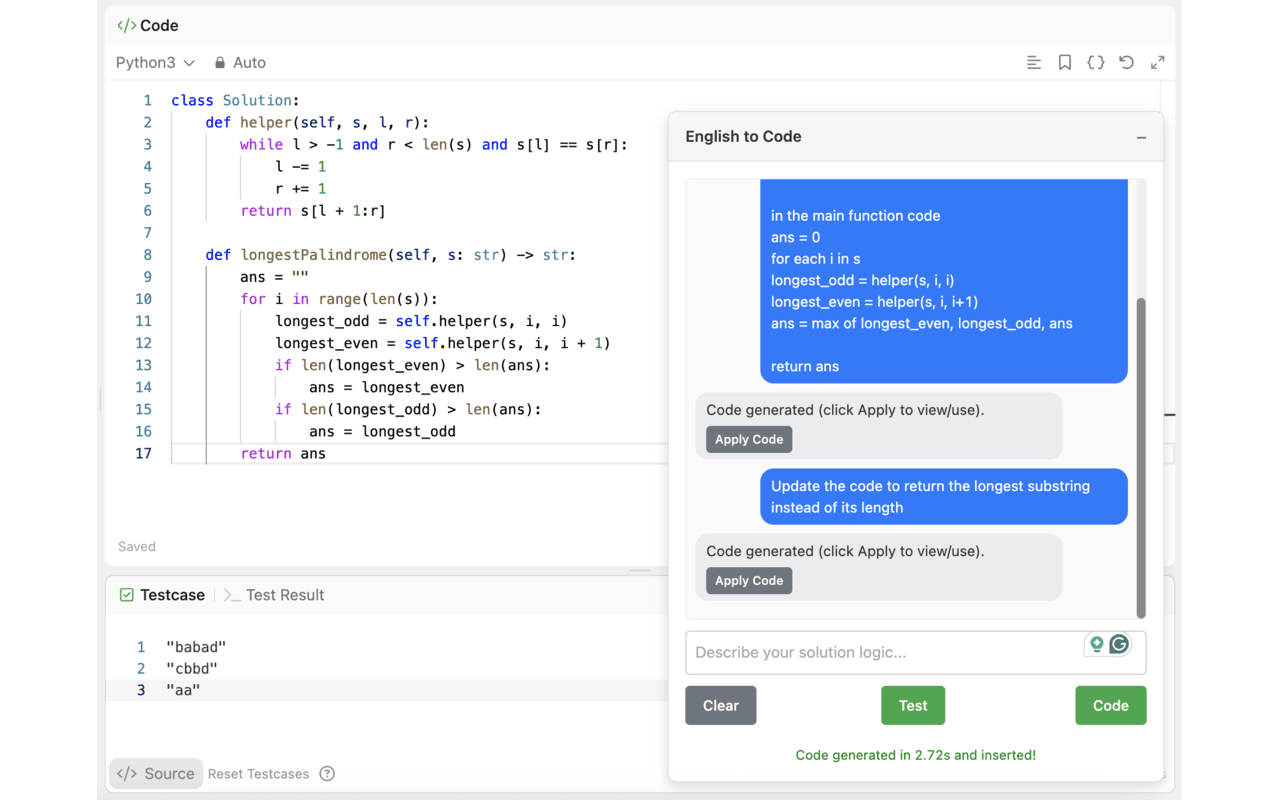Click the chat panel vertical scrollbar
1280x800 pixels.
pyautogui.click(x=1141, y=456)
